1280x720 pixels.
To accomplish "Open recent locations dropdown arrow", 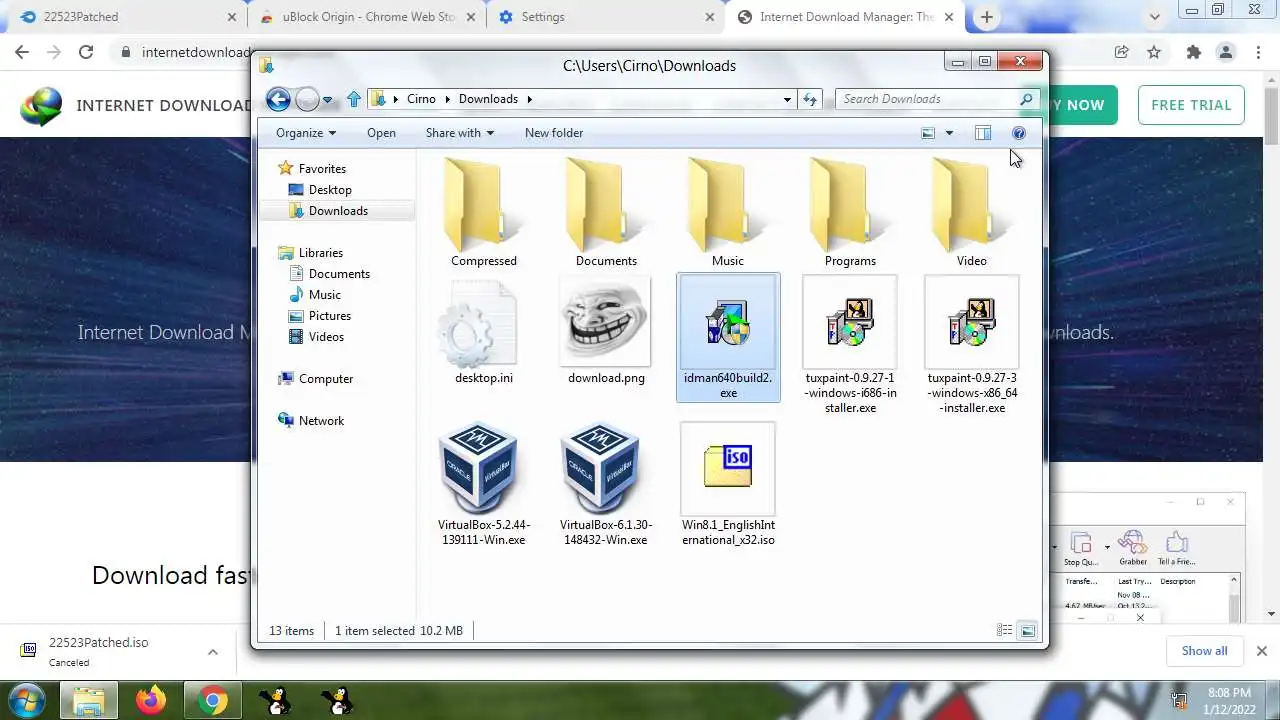I will click(x=327, y=100).
